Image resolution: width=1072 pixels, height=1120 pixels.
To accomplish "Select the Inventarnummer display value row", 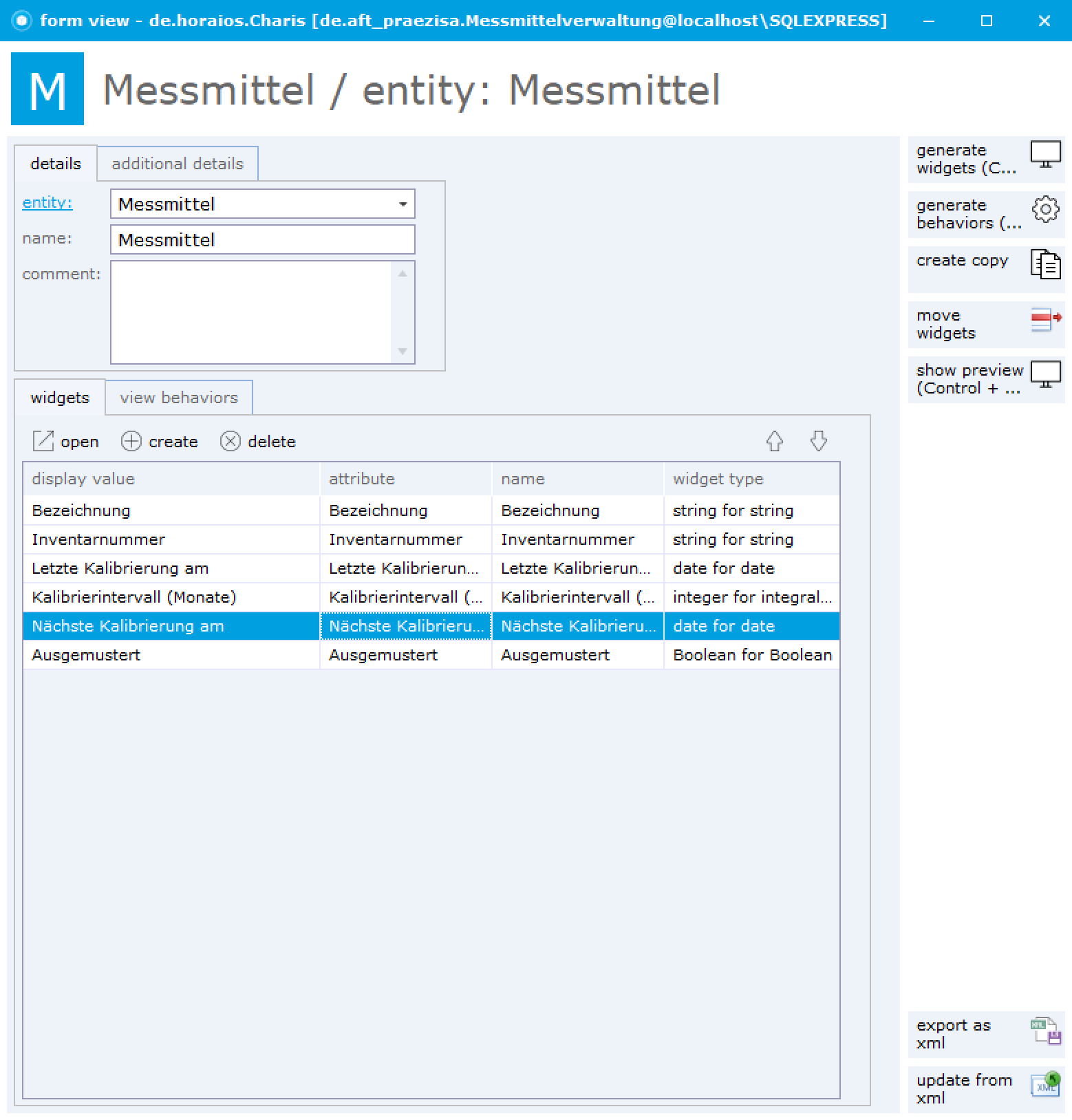I will (x=171, y=539).
